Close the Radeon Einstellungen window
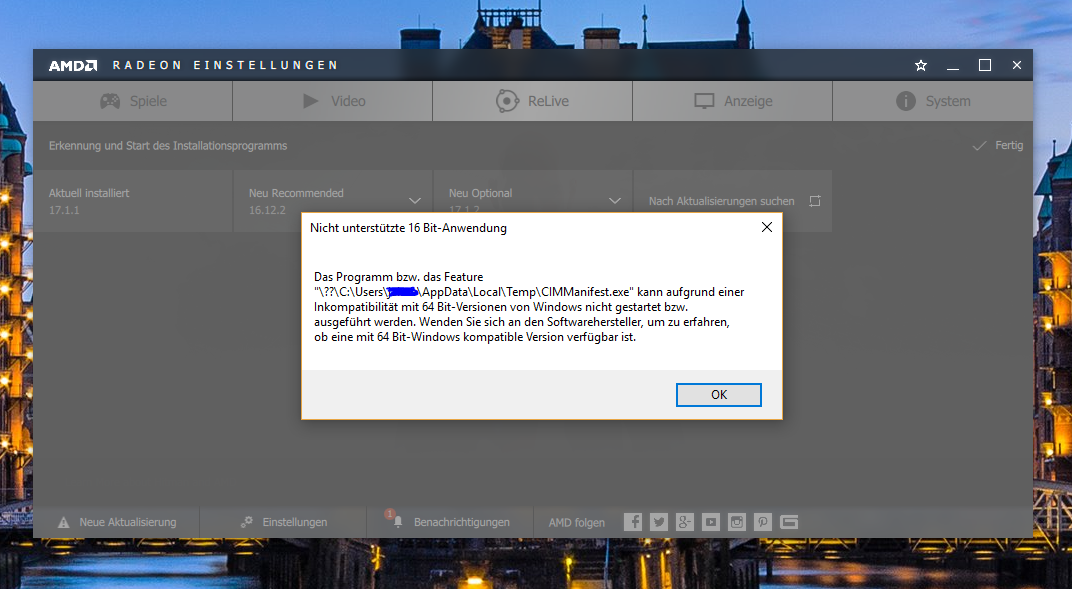The image size is (1072, 589). pos(1017,65)
